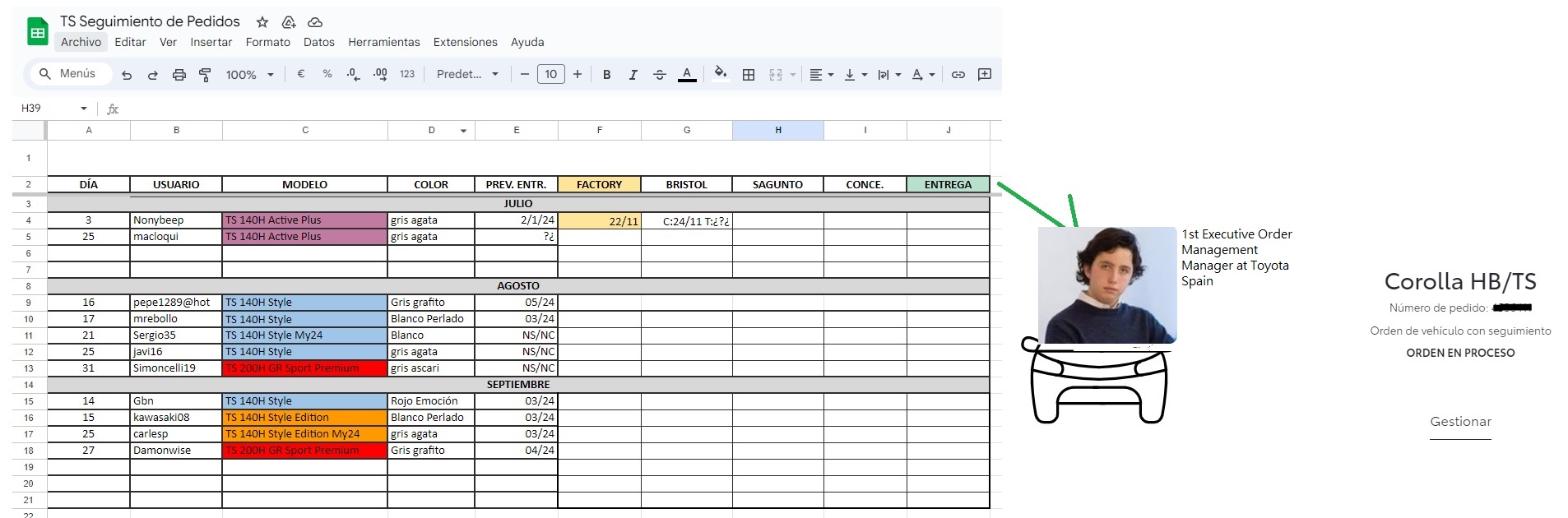Star the TS Seguimiento de Pedidos document
This screenshot has width=1568, height=518.
(x=262, y=22)
